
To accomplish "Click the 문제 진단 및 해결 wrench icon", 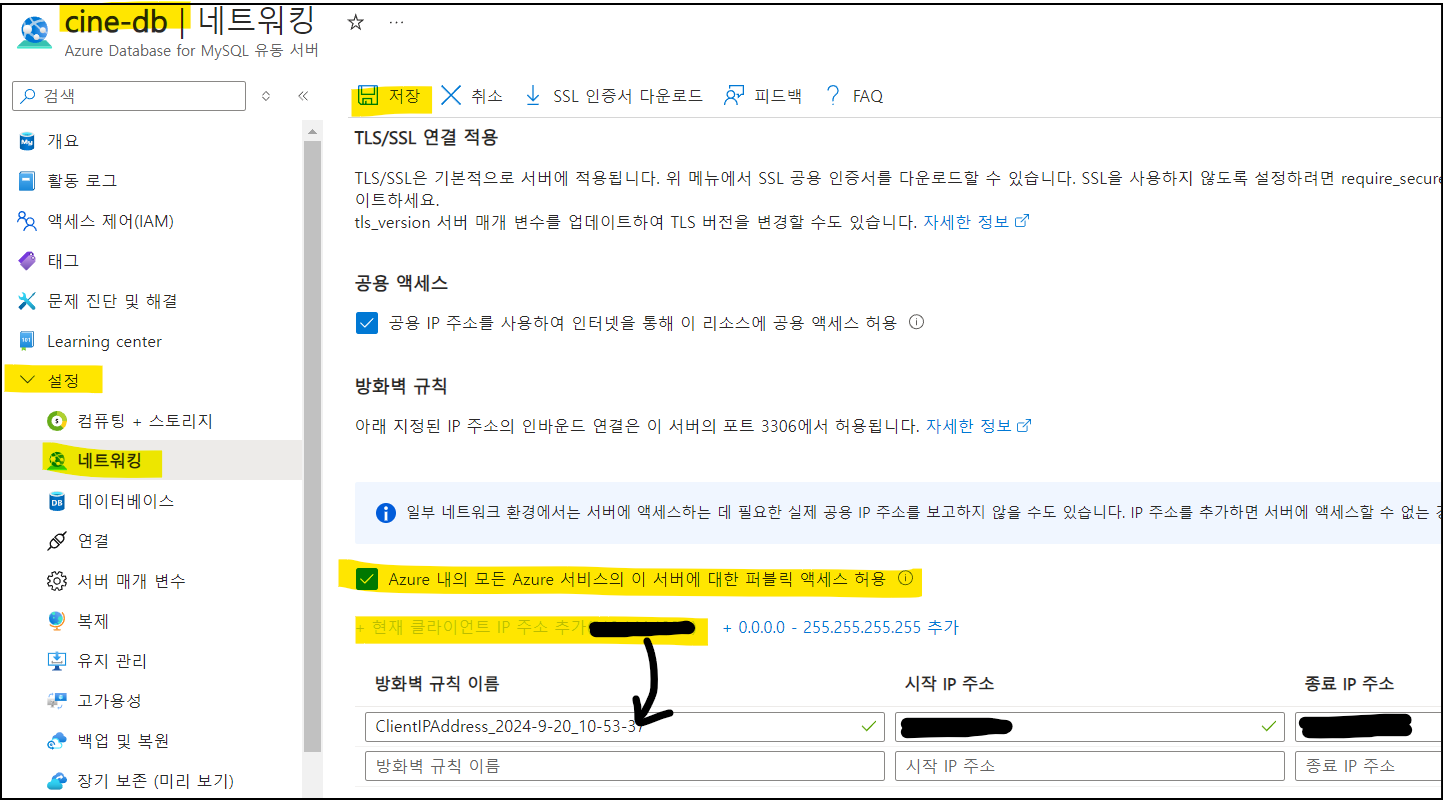I will 27,301.
